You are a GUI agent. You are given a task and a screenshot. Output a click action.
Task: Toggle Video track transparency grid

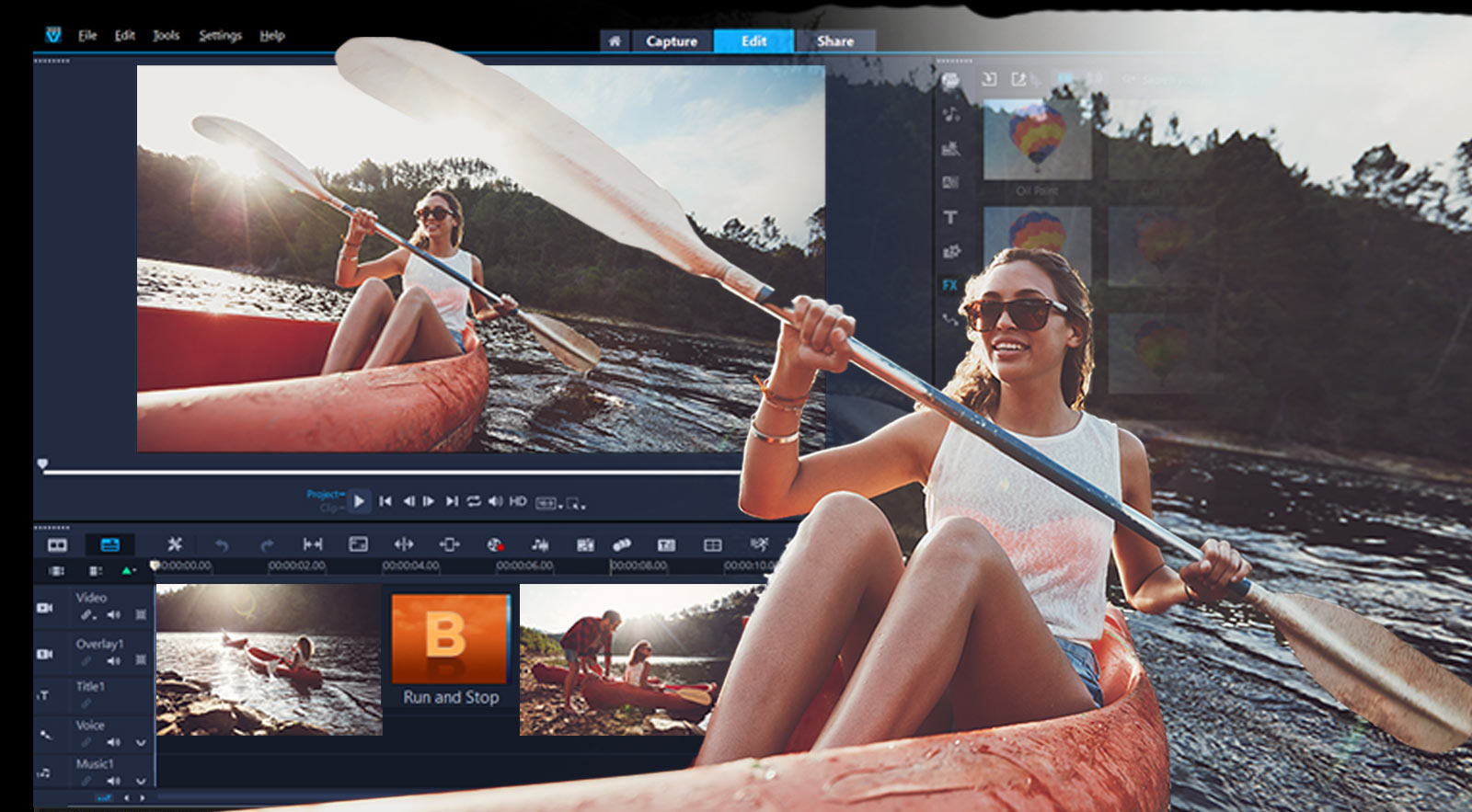click(141, 614)
